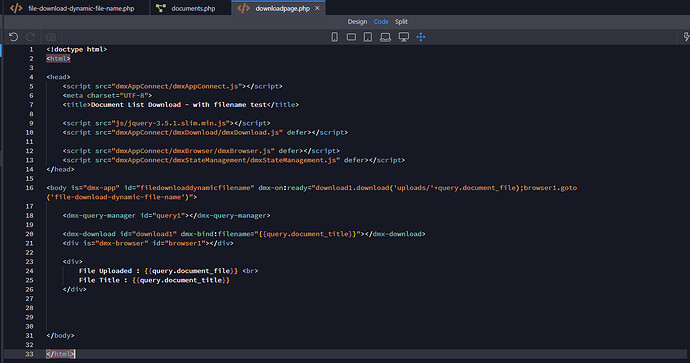Click the lightning bolt icon at far right
The height and width of the screenshot is (363, 690).
pos(686,37)
